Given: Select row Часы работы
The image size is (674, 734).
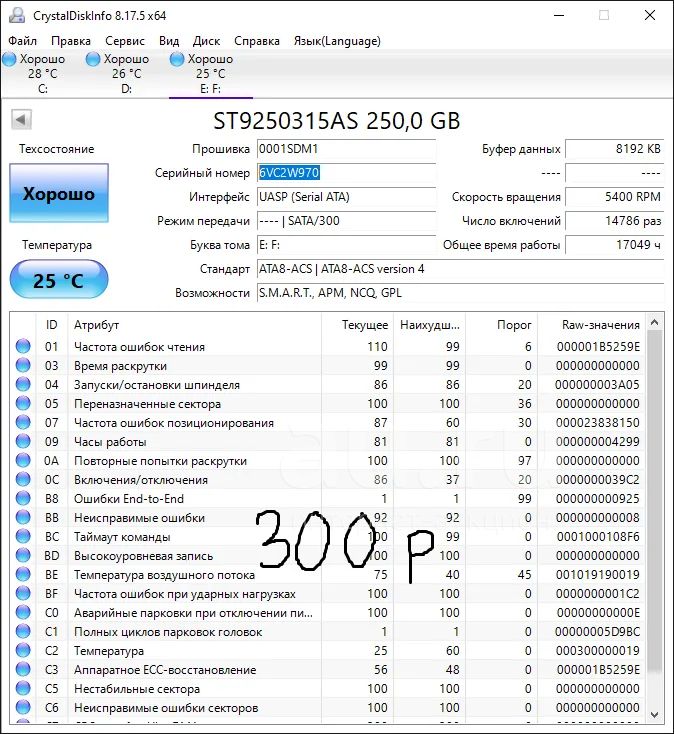Looking at the screenshot, I should pyautogui.click(x=328, y=441).
